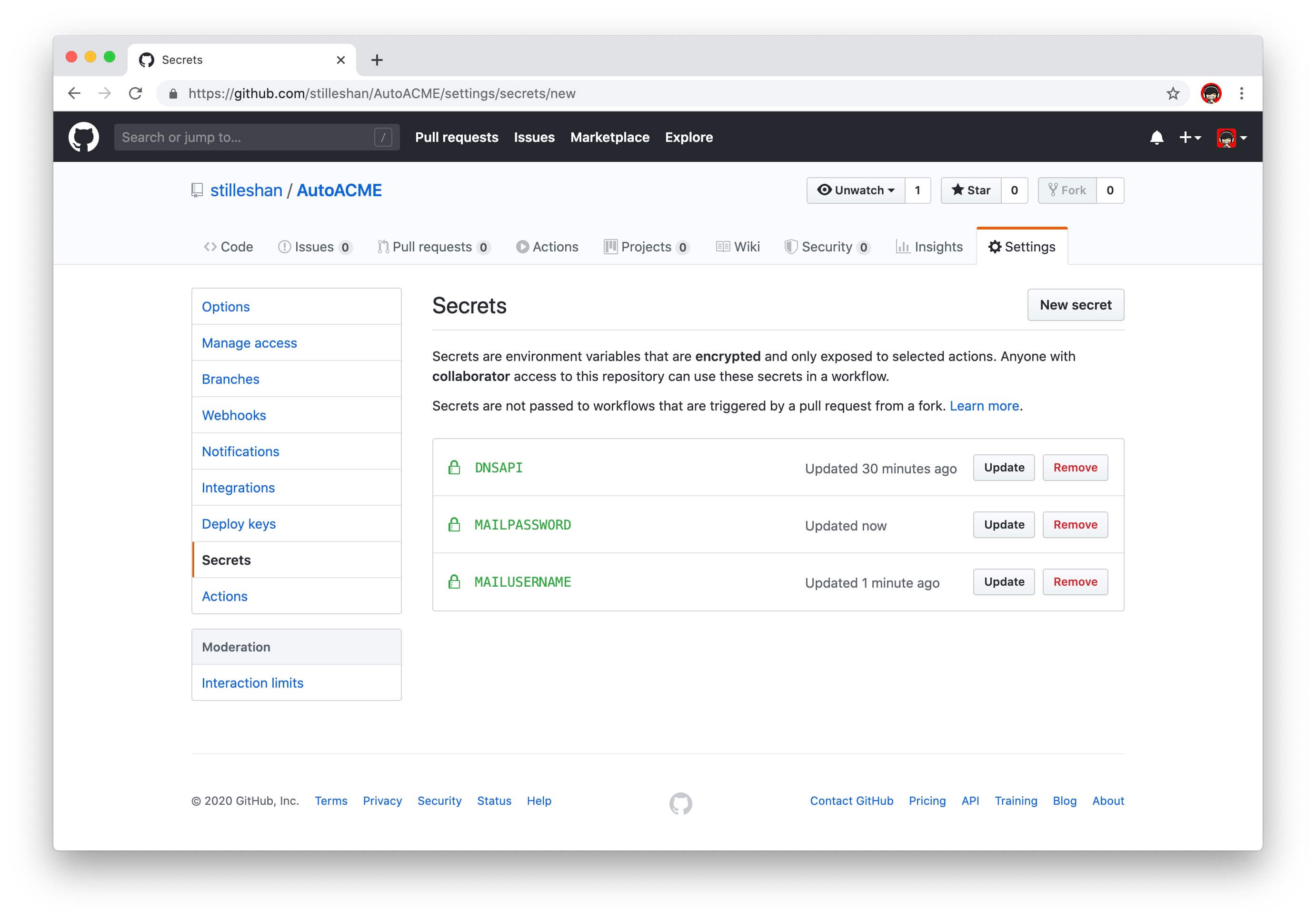Open the Insights tab
The width and height of the screenshot is (1316, 921).
930,247
